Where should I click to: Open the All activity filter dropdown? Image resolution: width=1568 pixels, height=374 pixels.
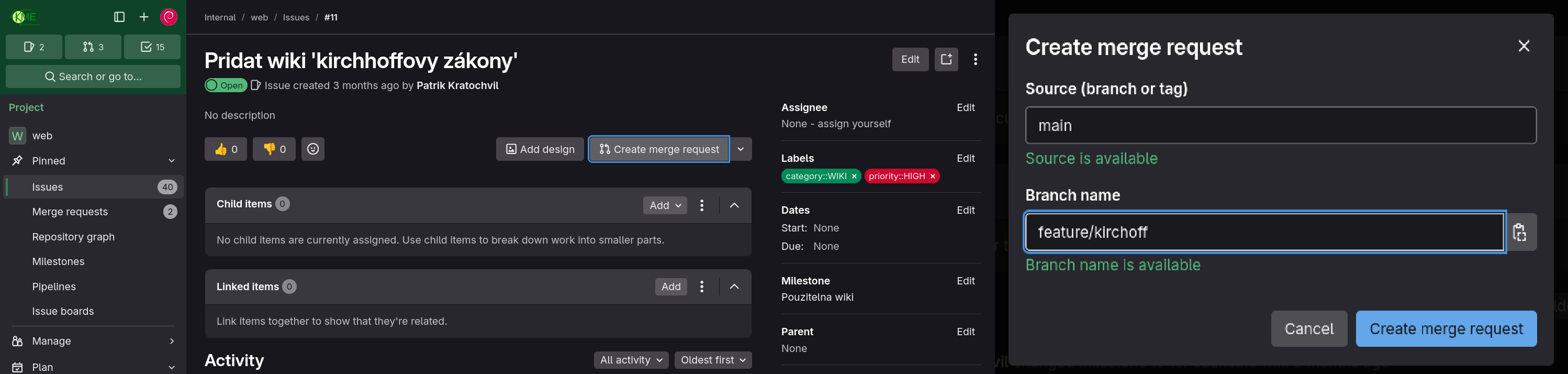[631, 360]
